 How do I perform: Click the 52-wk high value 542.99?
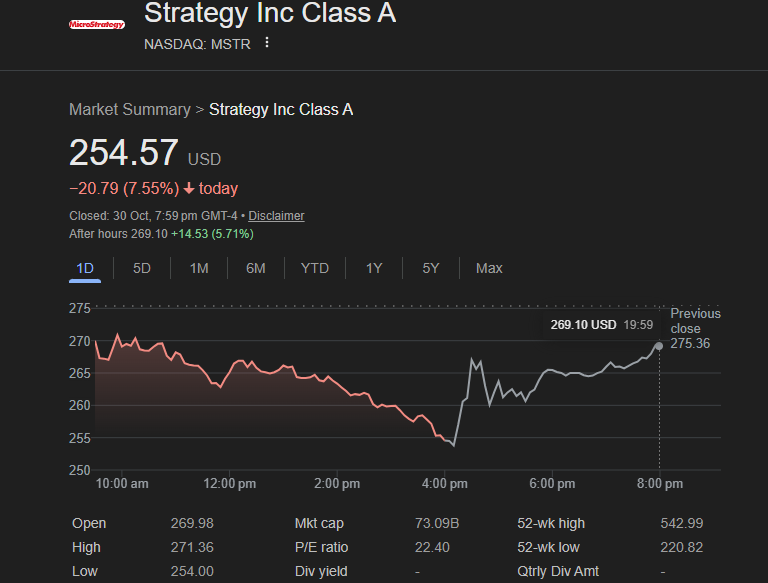pos(681,523)
